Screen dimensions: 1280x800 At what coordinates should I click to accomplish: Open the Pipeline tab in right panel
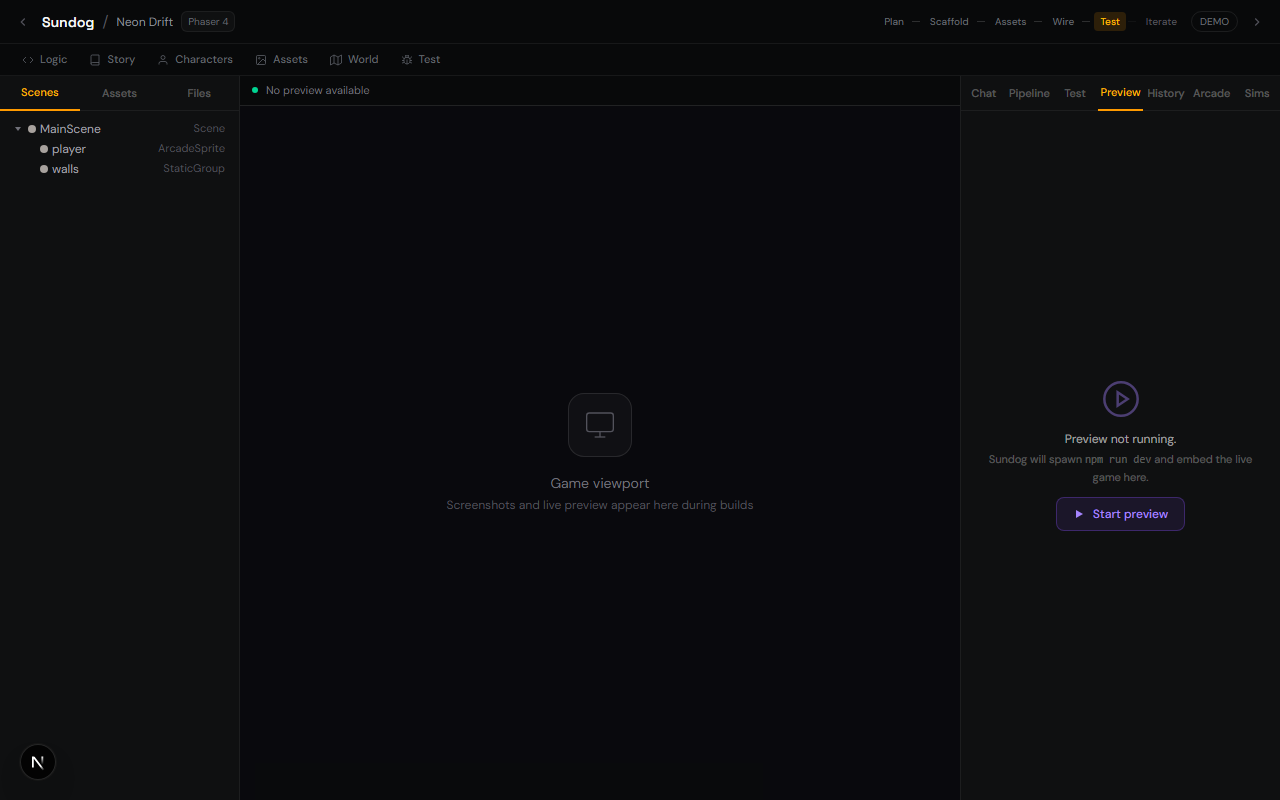(1029, 93)
